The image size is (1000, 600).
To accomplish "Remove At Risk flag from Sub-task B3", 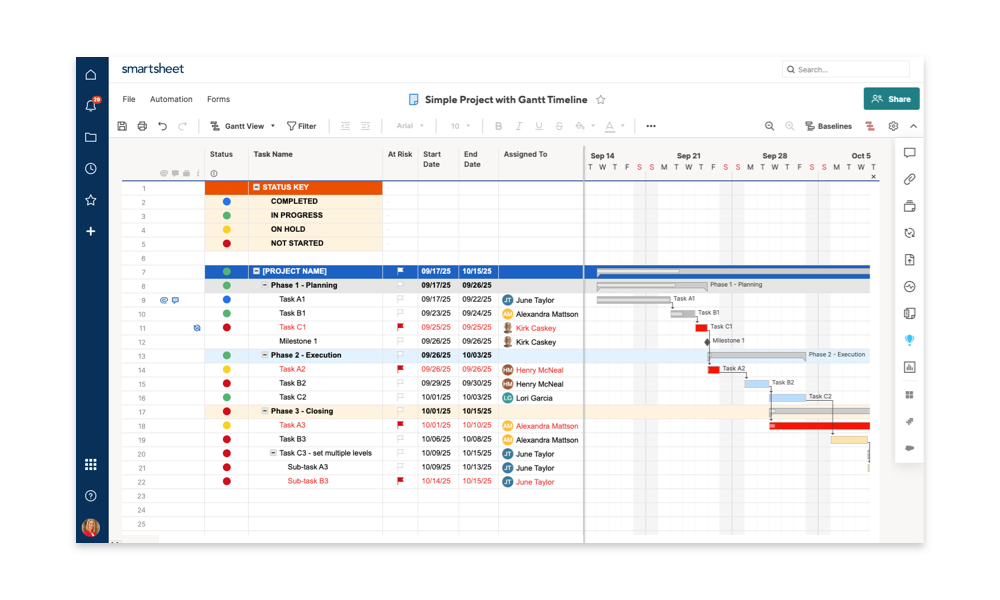I will coord(401,481).
